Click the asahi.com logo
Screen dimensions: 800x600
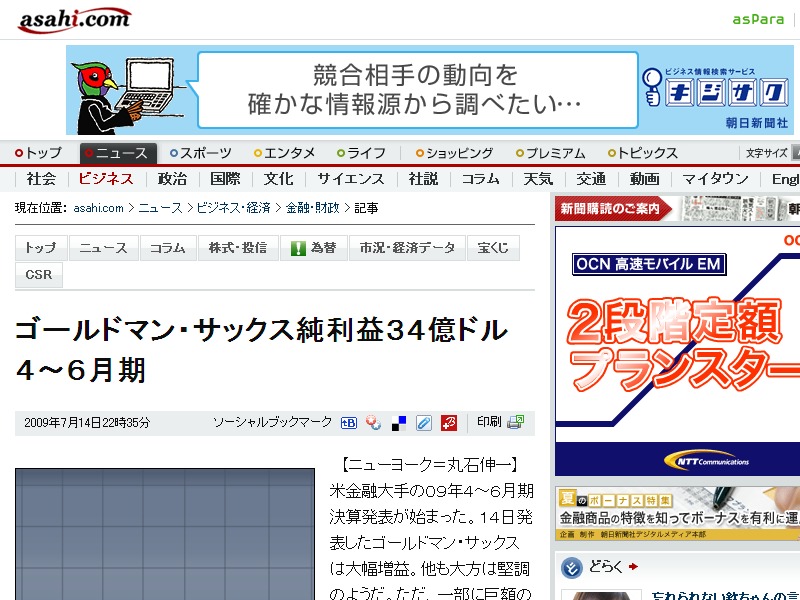tap(74, 20)
